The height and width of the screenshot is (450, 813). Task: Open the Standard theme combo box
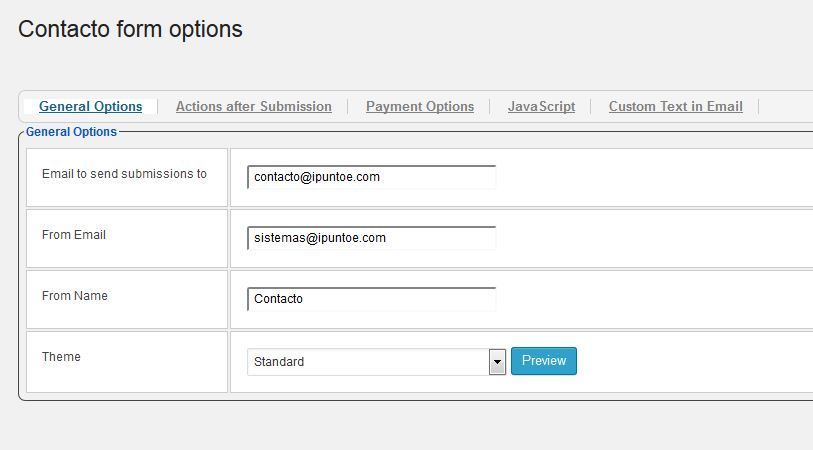[376, 362]
